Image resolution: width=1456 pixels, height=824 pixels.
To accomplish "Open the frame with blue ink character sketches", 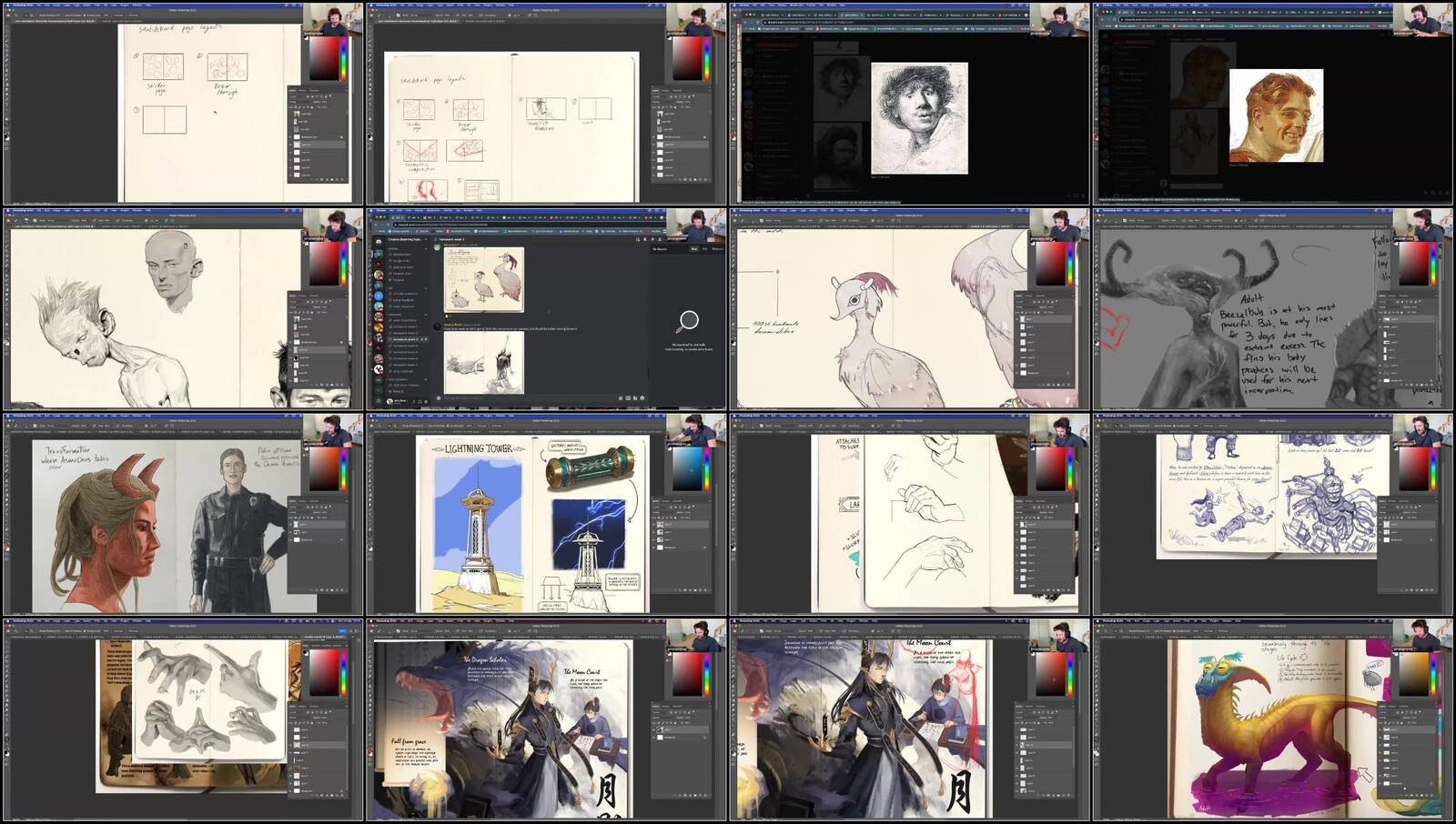I will pos(1273,515).
